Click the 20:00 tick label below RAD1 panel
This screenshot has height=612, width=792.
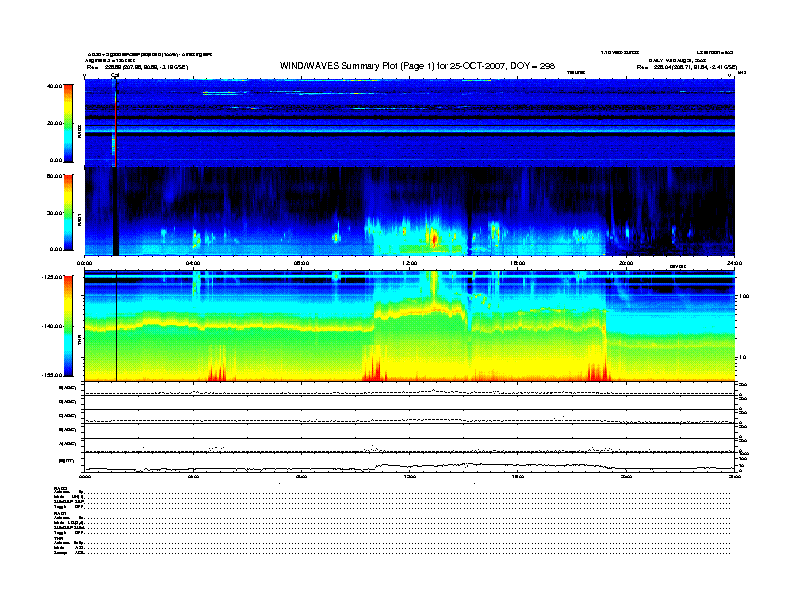point(626,263)
